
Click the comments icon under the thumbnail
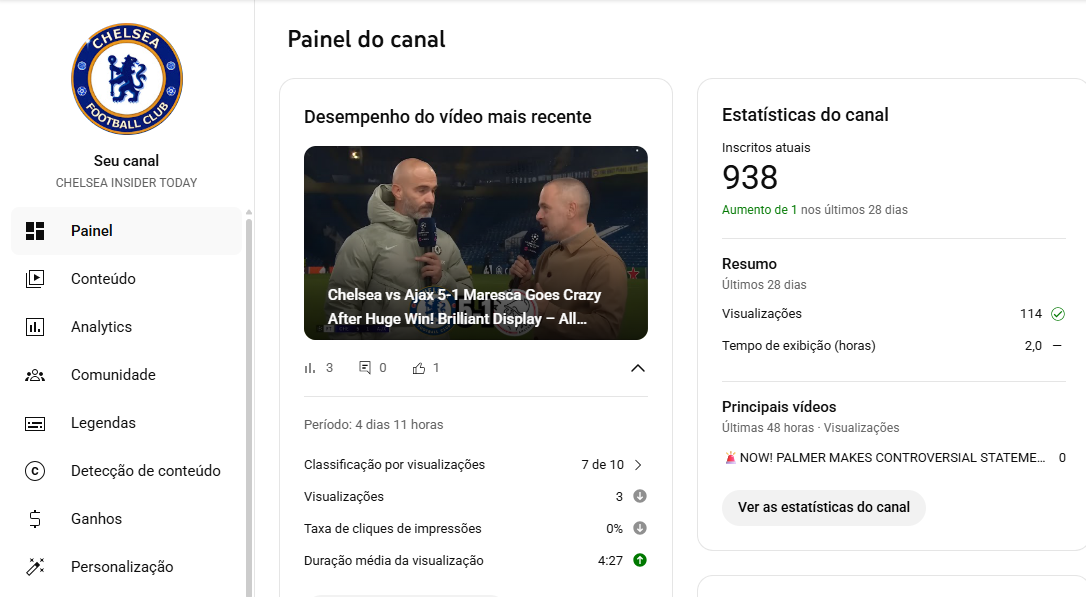(x=365, y=368)
